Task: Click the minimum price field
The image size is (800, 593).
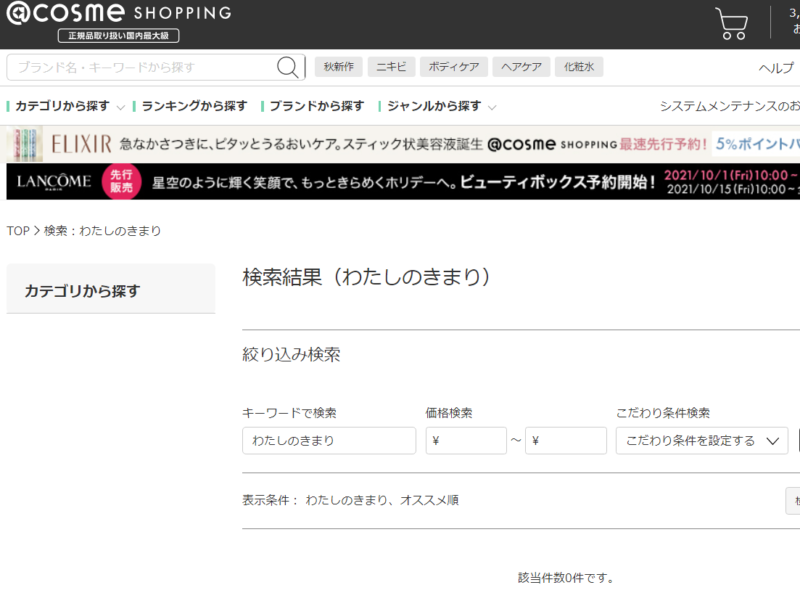Action: (x=466, y=440)
